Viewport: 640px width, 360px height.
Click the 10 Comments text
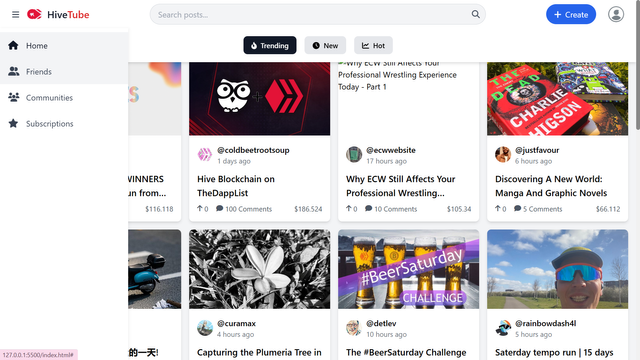pyautogui.click(x=396, y=209)
